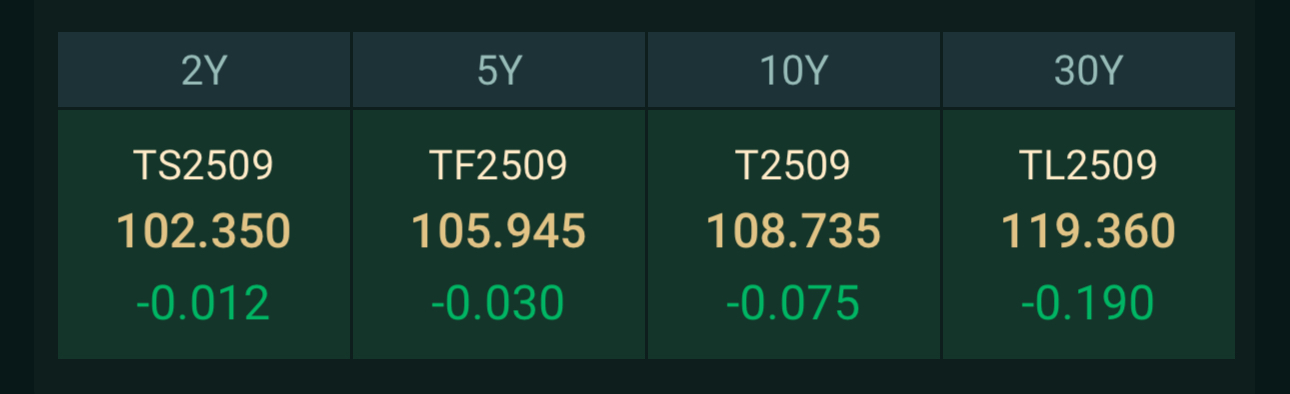
Task: Click the -0.190 change value
Action: point(1089,303)
